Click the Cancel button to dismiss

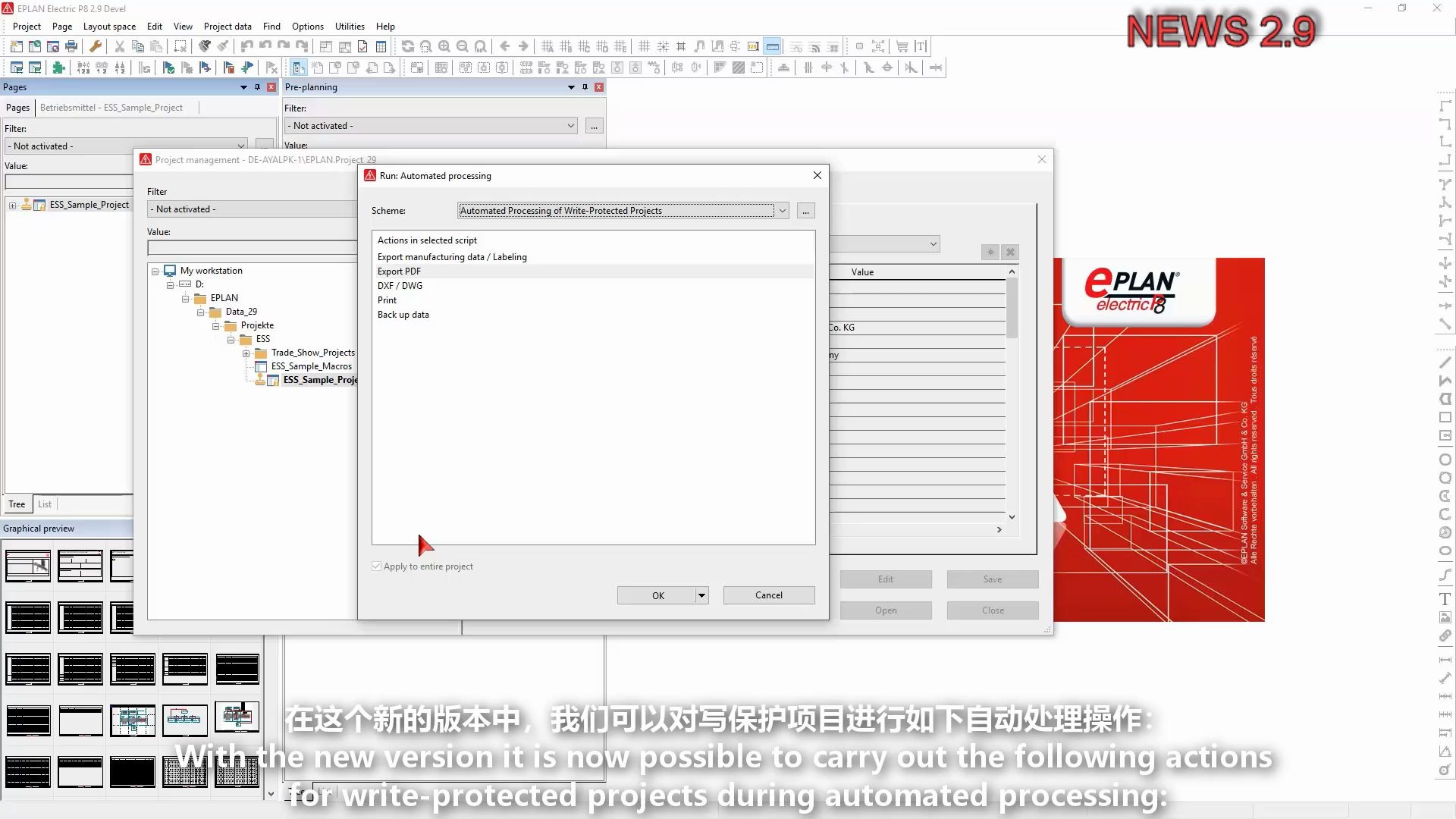pos(769,594)
